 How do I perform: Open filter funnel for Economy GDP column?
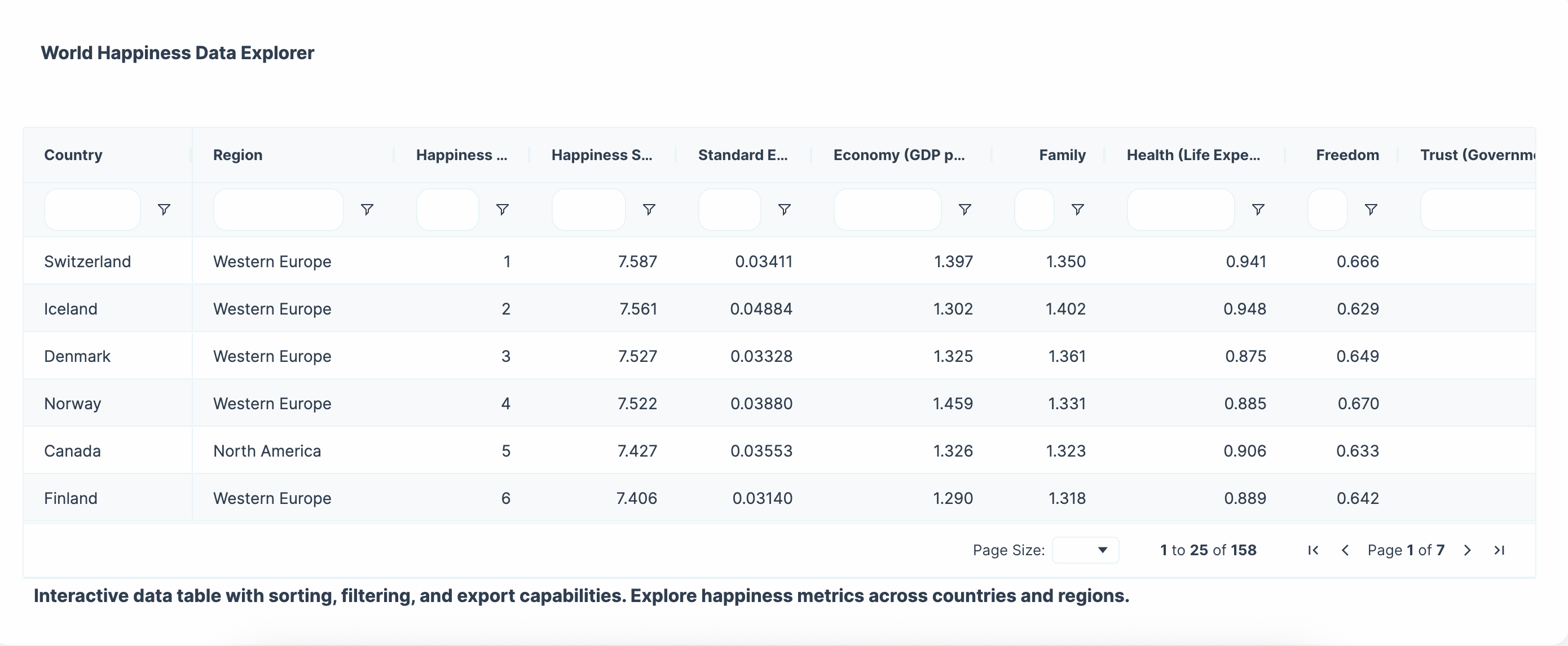pyautogui.click(x=965, y=209)
